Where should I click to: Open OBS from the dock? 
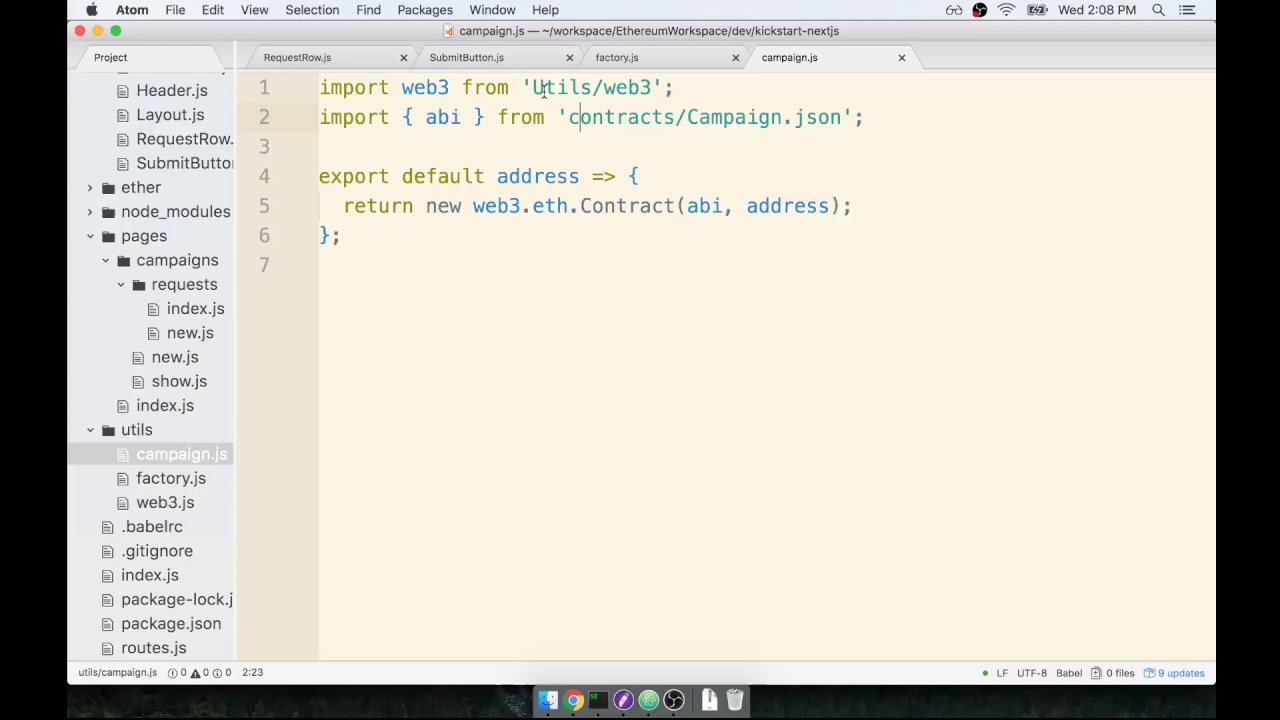tap(674, 700)
